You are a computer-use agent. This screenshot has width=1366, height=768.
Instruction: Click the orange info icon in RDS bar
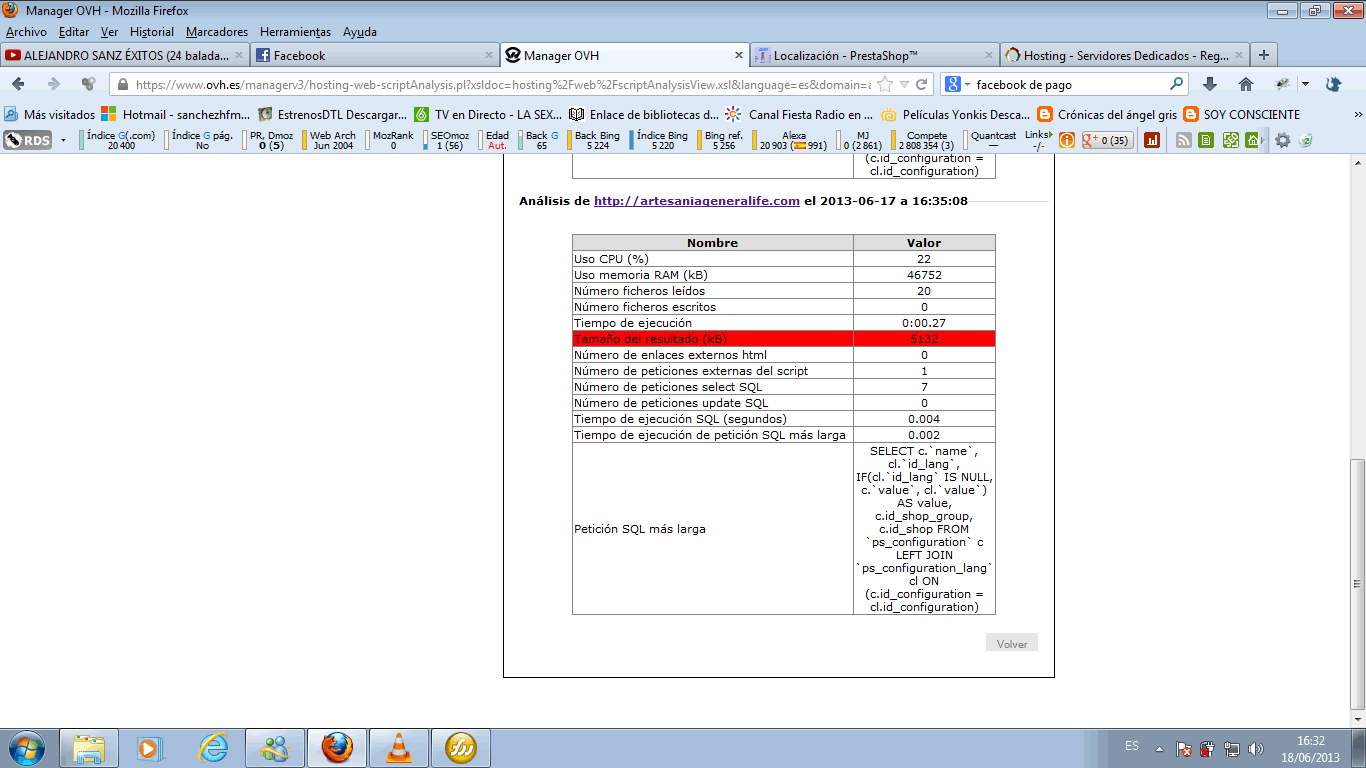[x=1067, y=140]
